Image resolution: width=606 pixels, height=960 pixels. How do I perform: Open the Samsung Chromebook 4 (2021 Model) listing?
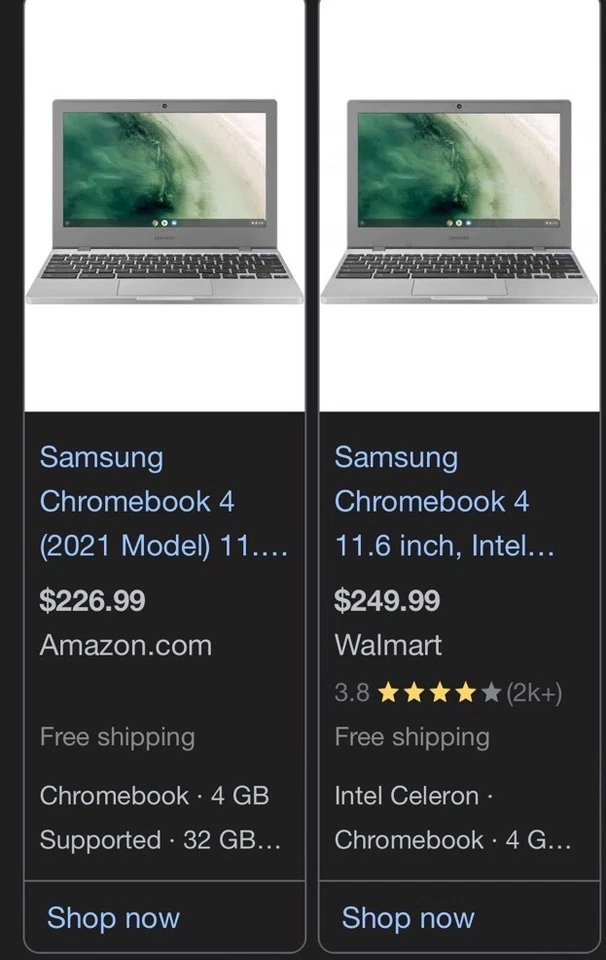coord(135,501)
